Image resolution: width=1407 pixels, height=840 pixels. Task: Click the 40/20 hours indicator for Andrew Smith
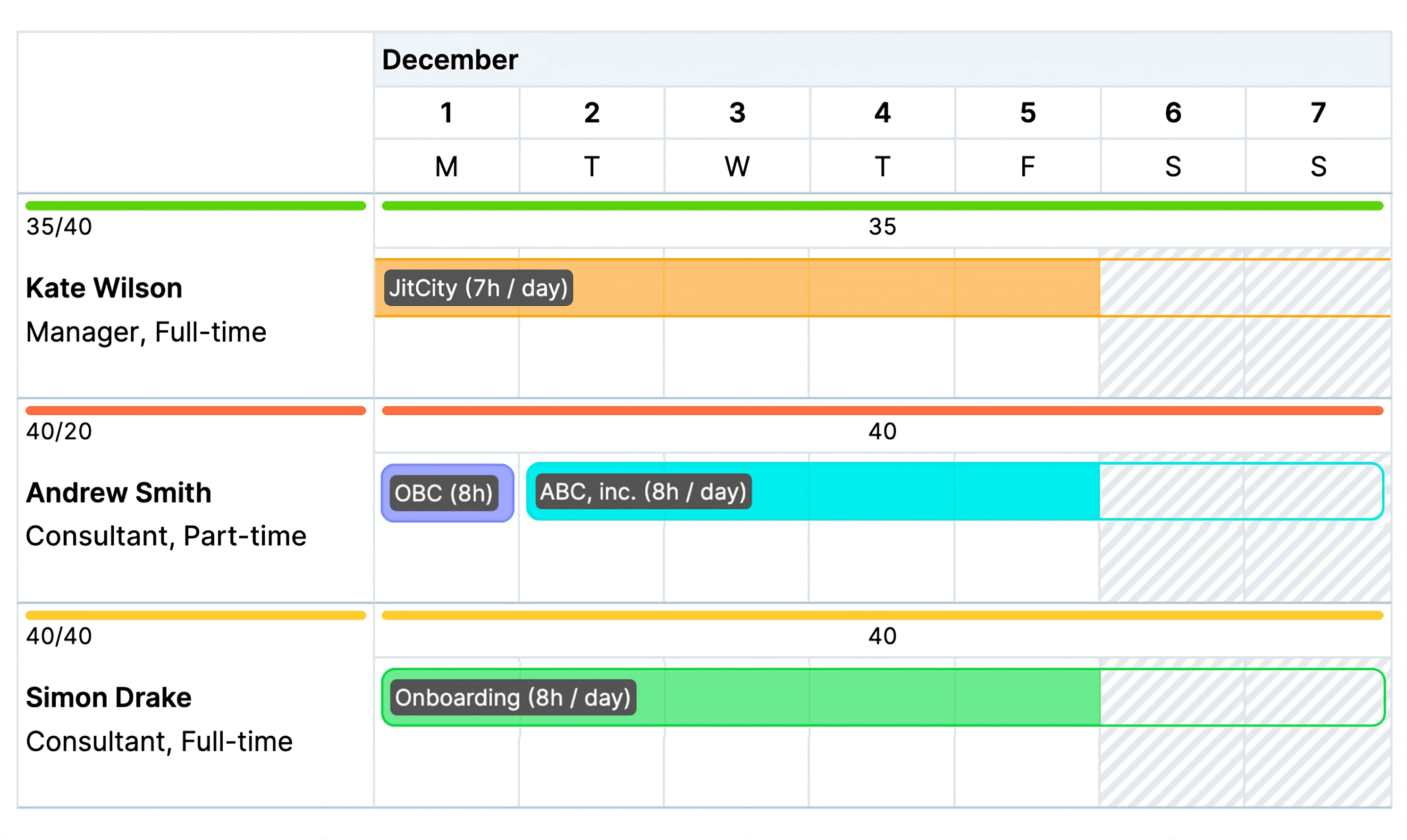tap(59, 431)
